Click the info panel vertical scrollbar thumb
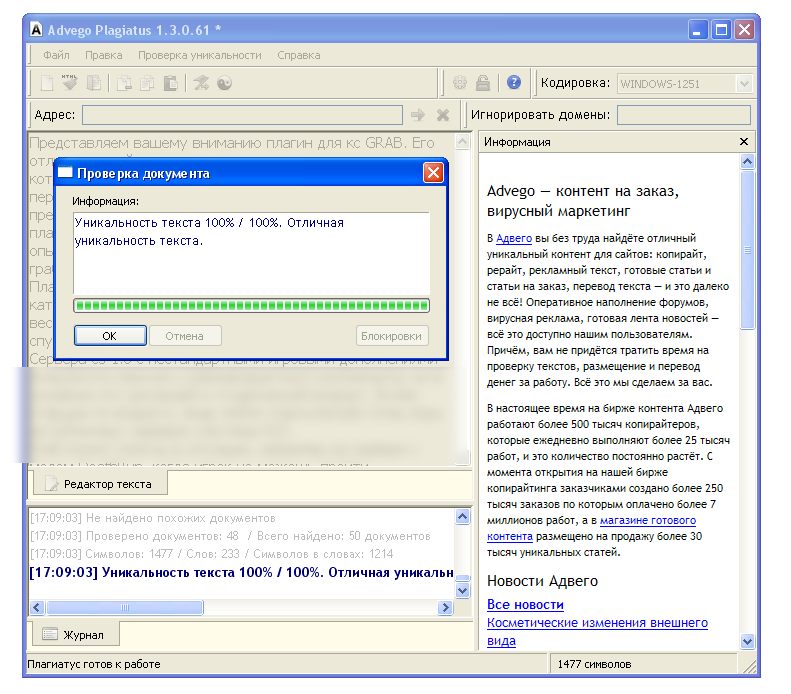This screenshot has height=694, width=791. (747, 250)
